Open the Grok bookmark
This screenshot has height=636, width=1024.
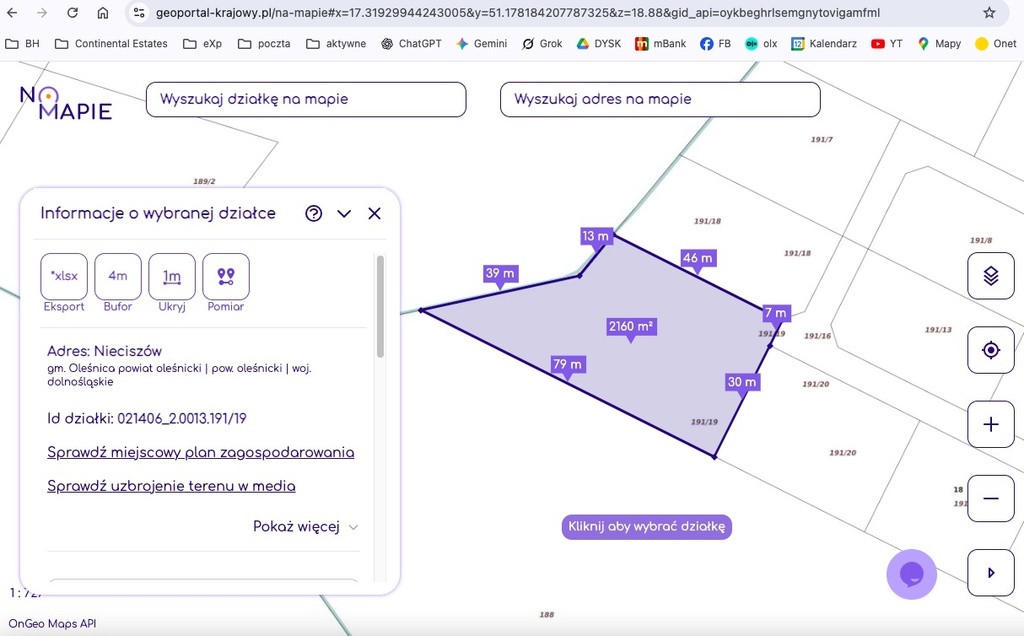pos(542,44)
